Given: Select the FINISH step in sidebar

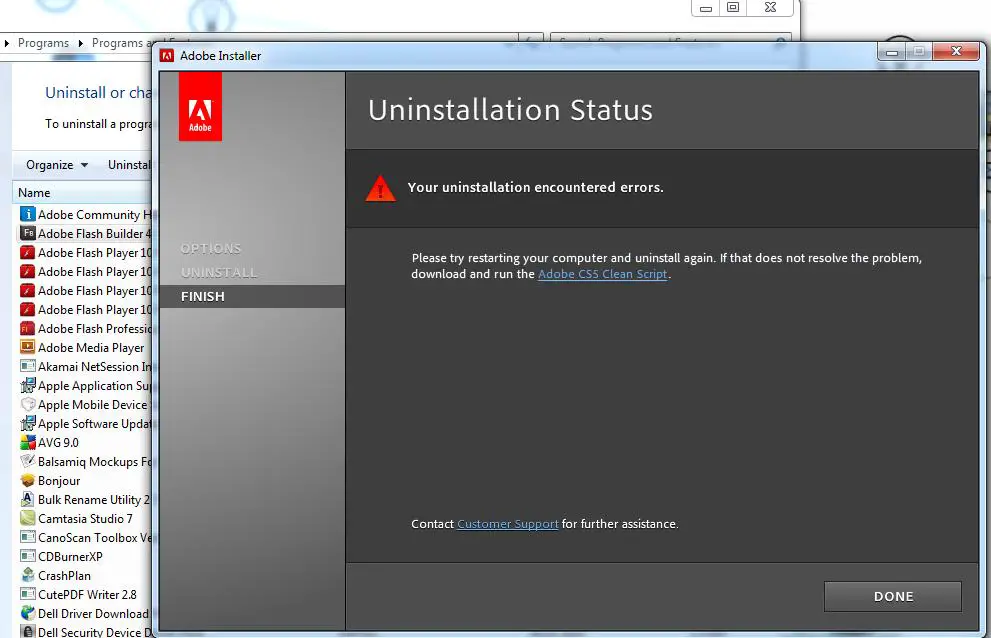Looking at the screenshot, I should pos(203,297).
